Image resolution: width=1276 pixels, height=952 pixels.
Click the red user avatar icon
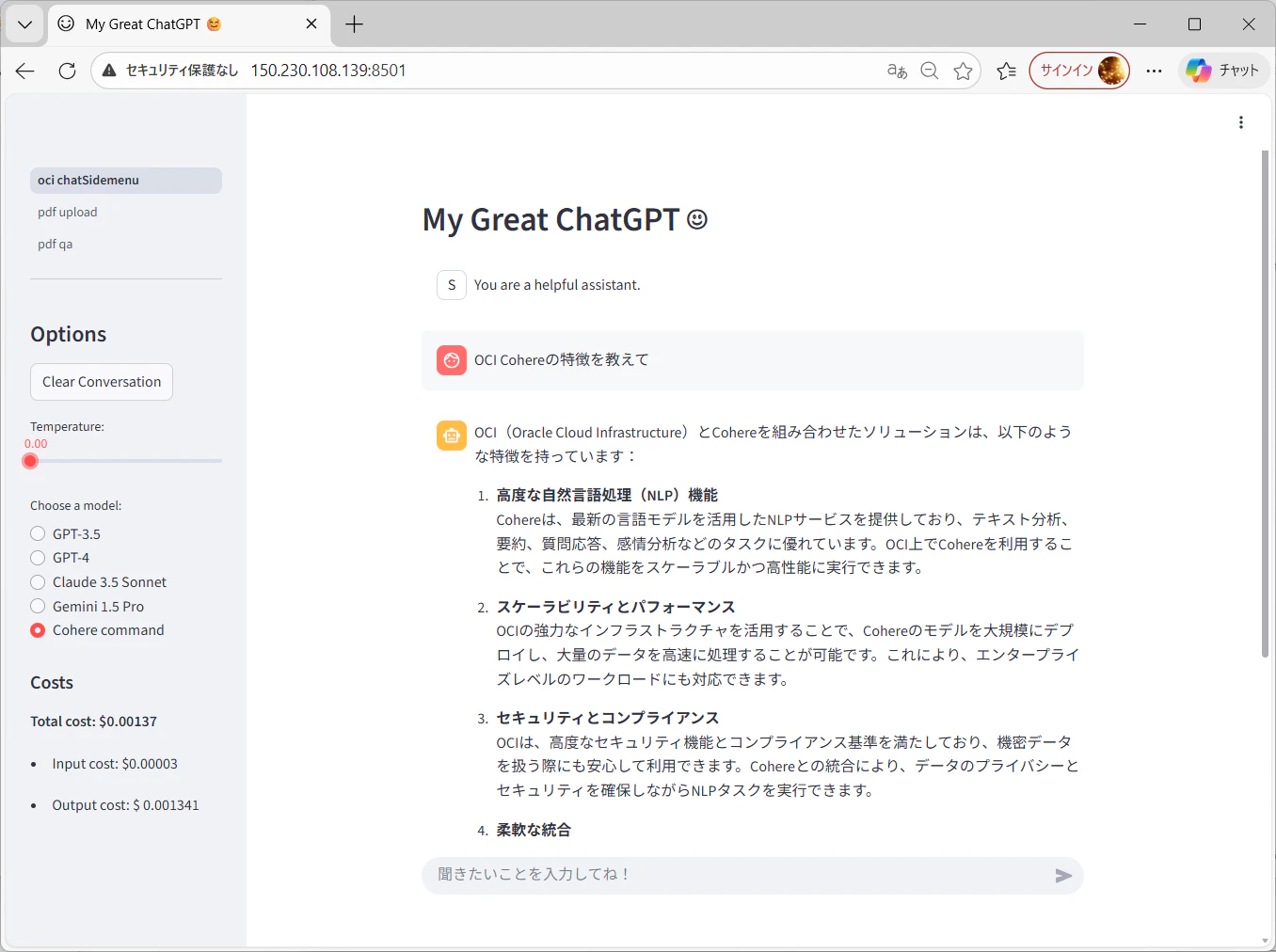click(x=452, y=359)
